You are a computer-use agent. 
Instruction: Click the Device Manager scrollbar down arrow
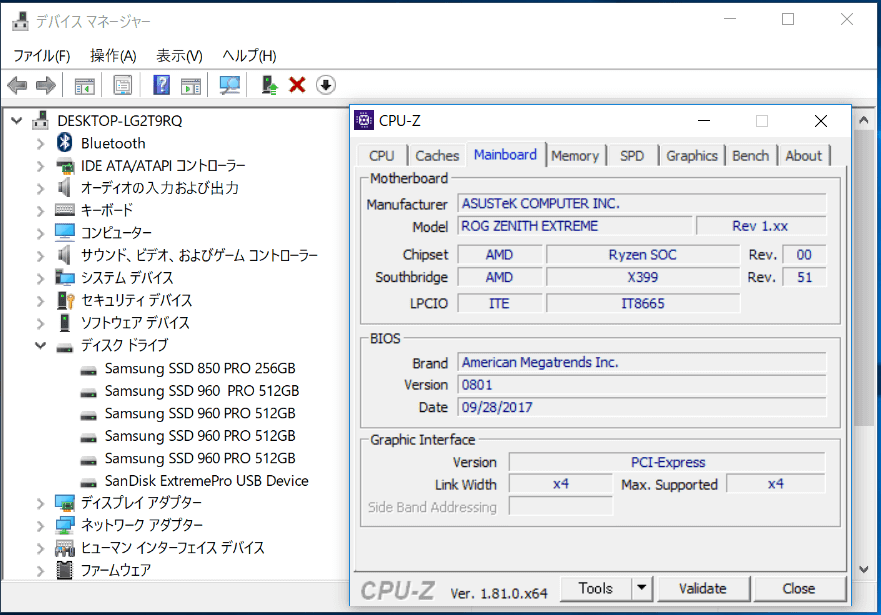pos(864,570)
